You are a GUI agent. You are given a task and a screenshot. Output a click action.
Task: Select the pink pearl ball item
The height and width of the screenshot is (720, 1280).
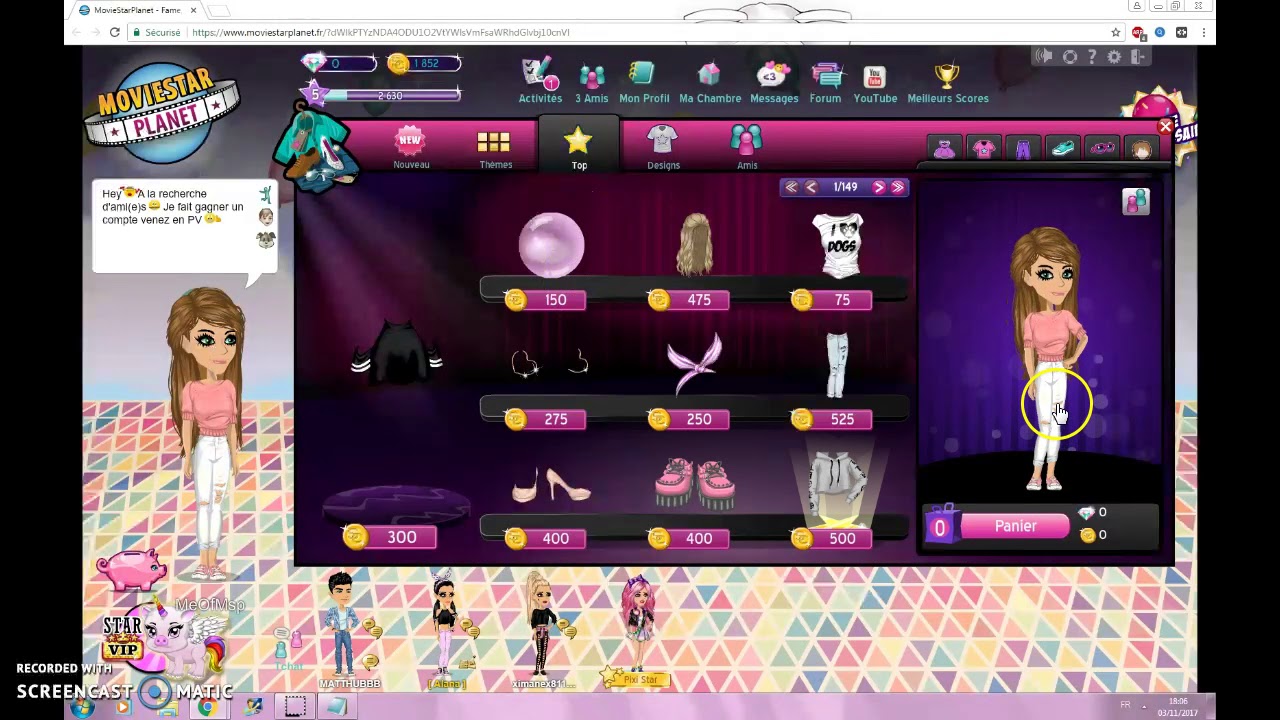point(551,244)
